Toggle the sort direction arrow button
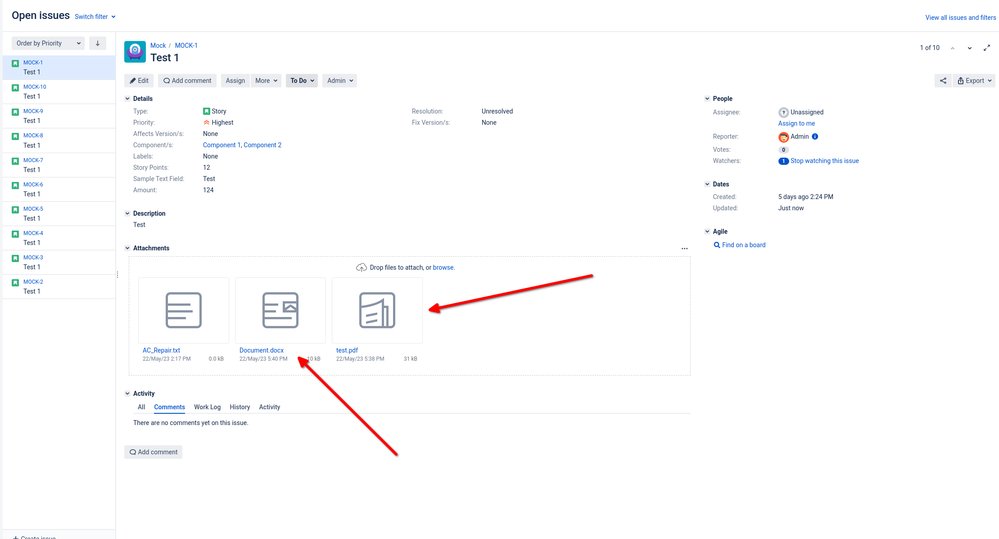The image size is (999, 539). (97, 43)
